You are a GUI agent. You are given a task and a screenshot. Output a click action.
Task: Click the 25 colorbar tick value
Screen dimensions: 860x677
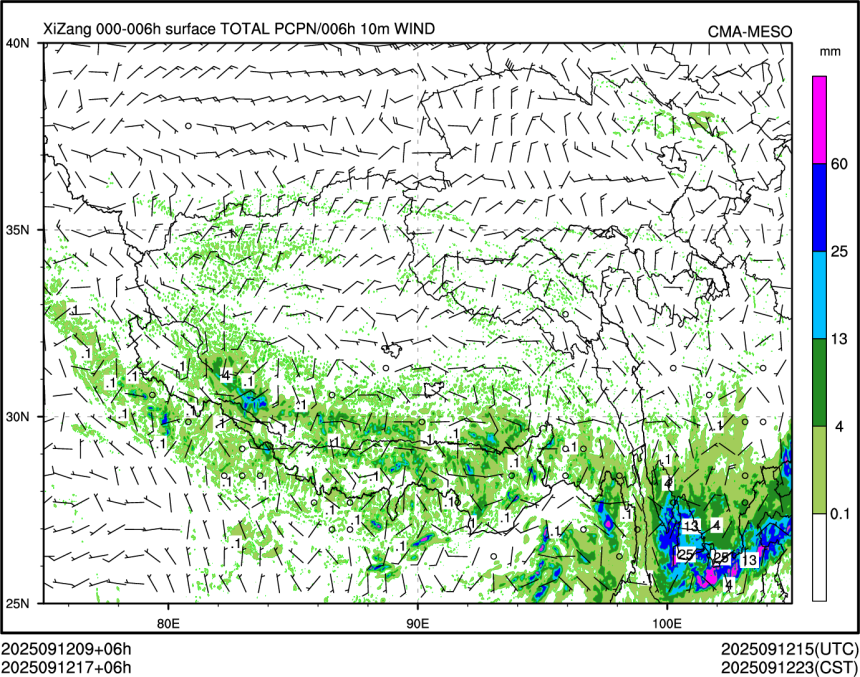(x=839, y=252)
